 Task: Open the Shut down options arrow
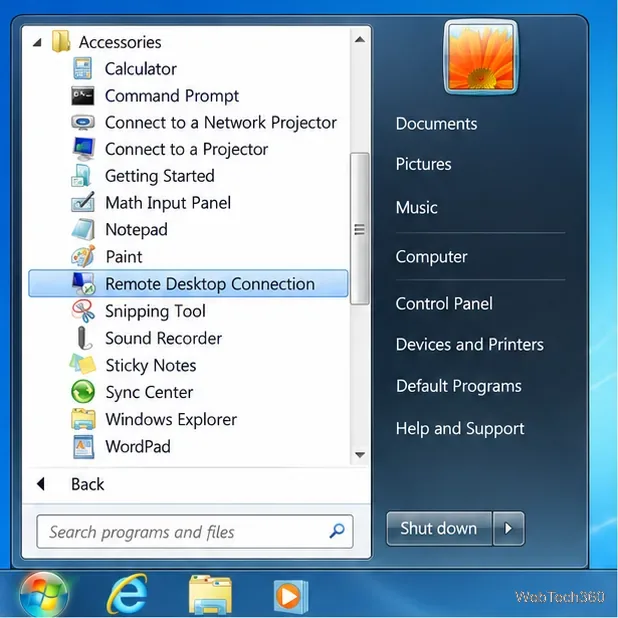[508, 528]
